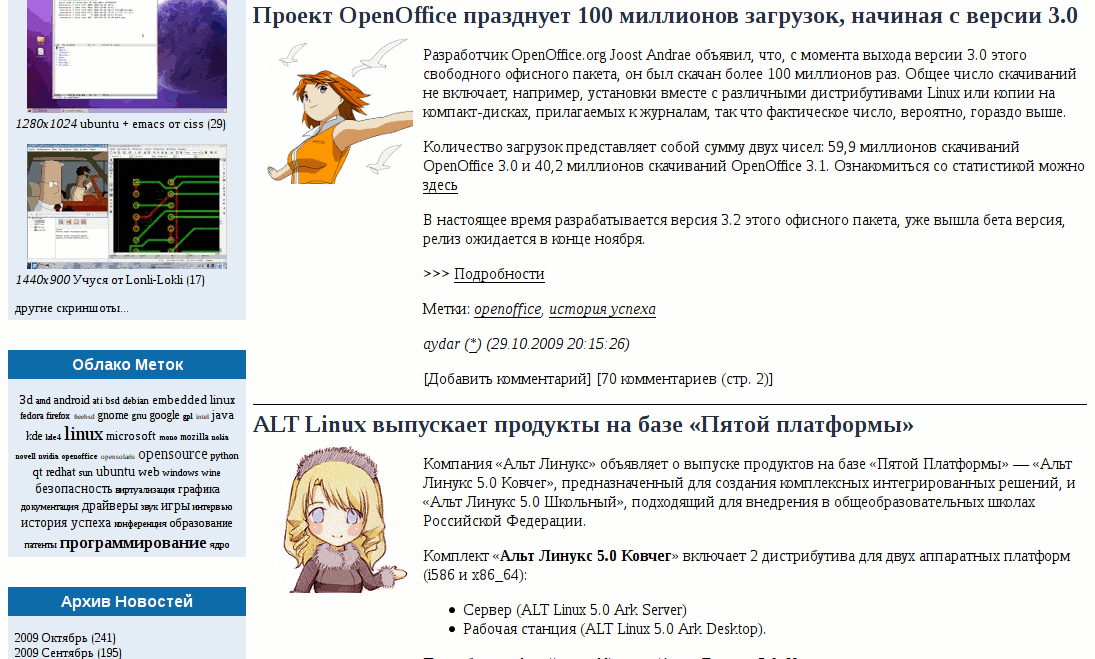Viewport: 1095px width, 659px height.
Task: Select the «ядро» tag
Action: [219, 545]
